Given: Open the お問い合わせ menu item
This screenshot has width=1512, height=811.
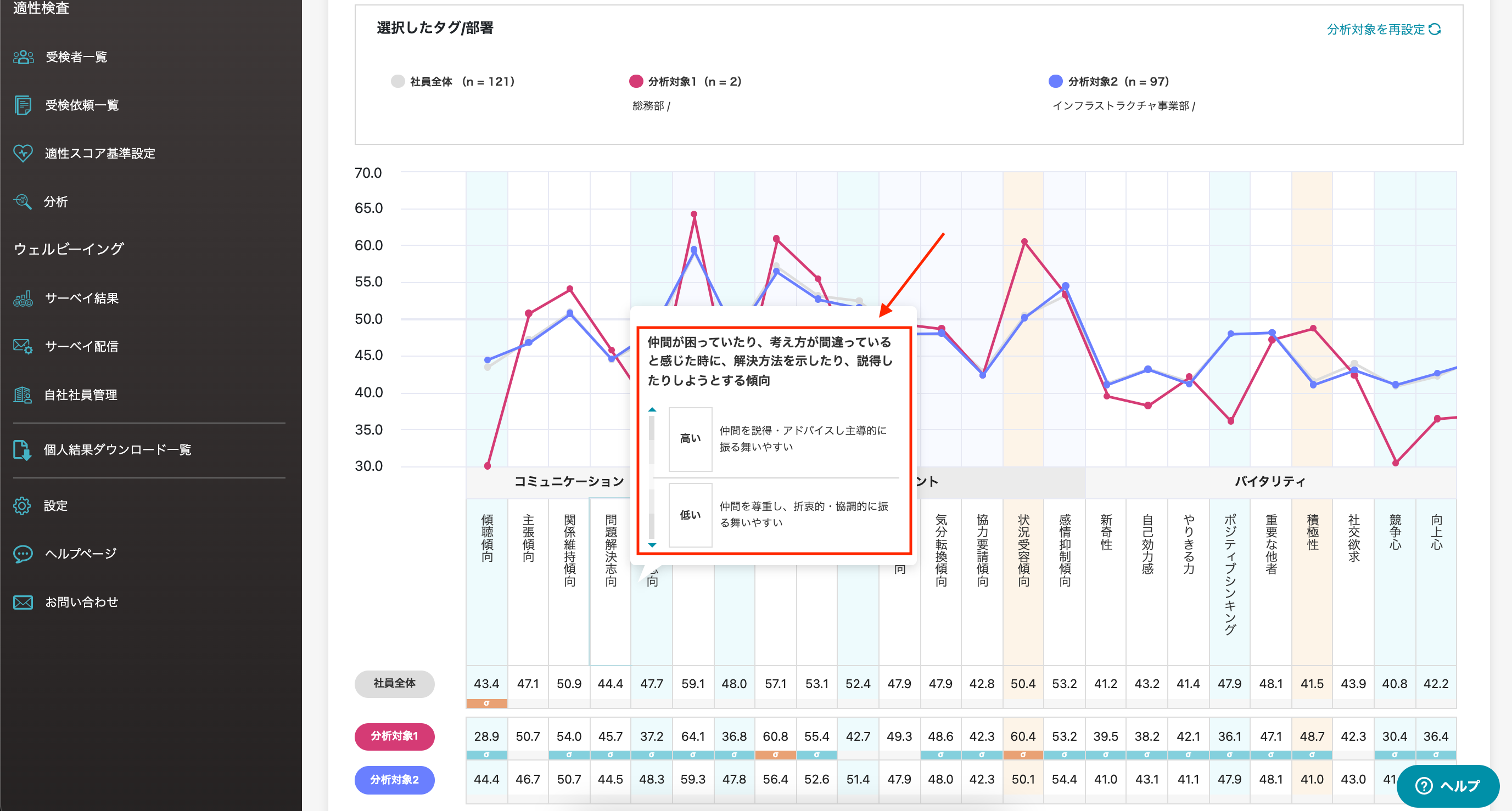Looking at the screenshot, I should tap(81, 602).
